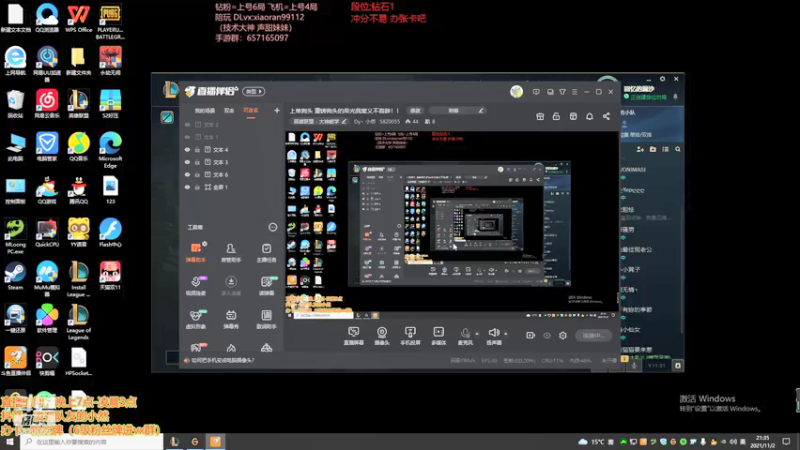Expand the toolbox more-options circle button
800x450 pixels.
point(272,227)
